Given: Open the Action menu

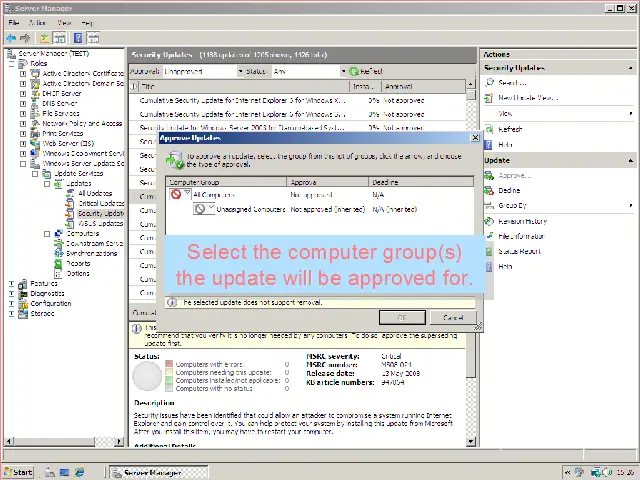Looking at the screenshot, I should 37,22.
